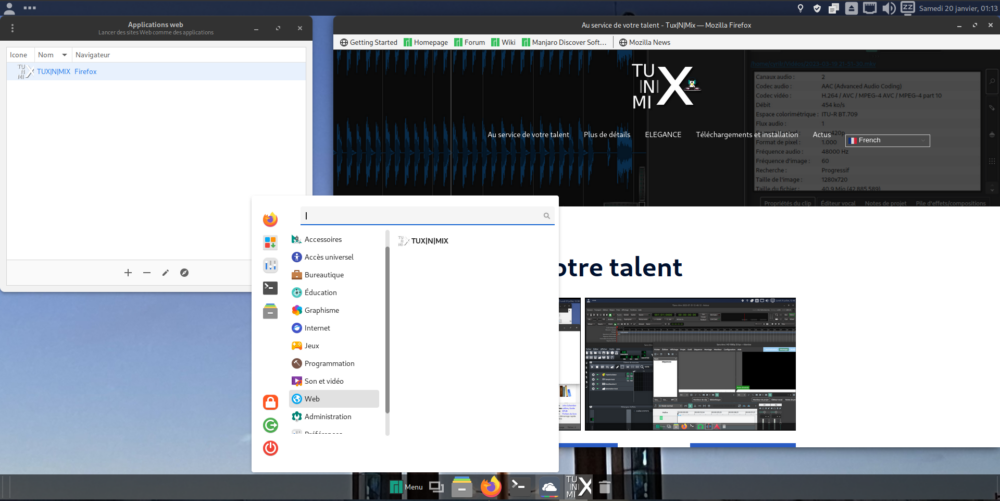Click the search magnifier icon in menu search box
Image resolution: width=1000 pixels, height=501 pixels.
tap(547, 216)
